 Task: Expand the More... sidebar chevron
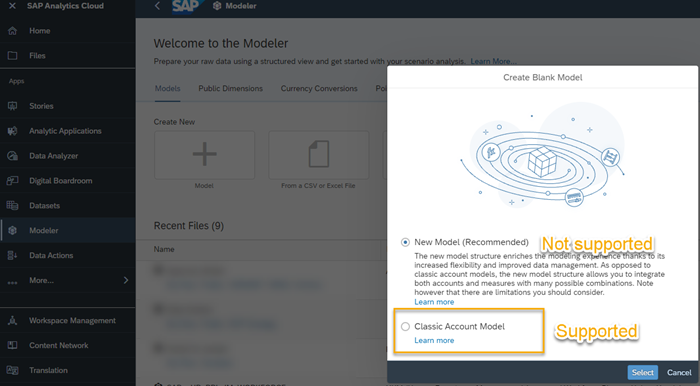click(126, 280)
